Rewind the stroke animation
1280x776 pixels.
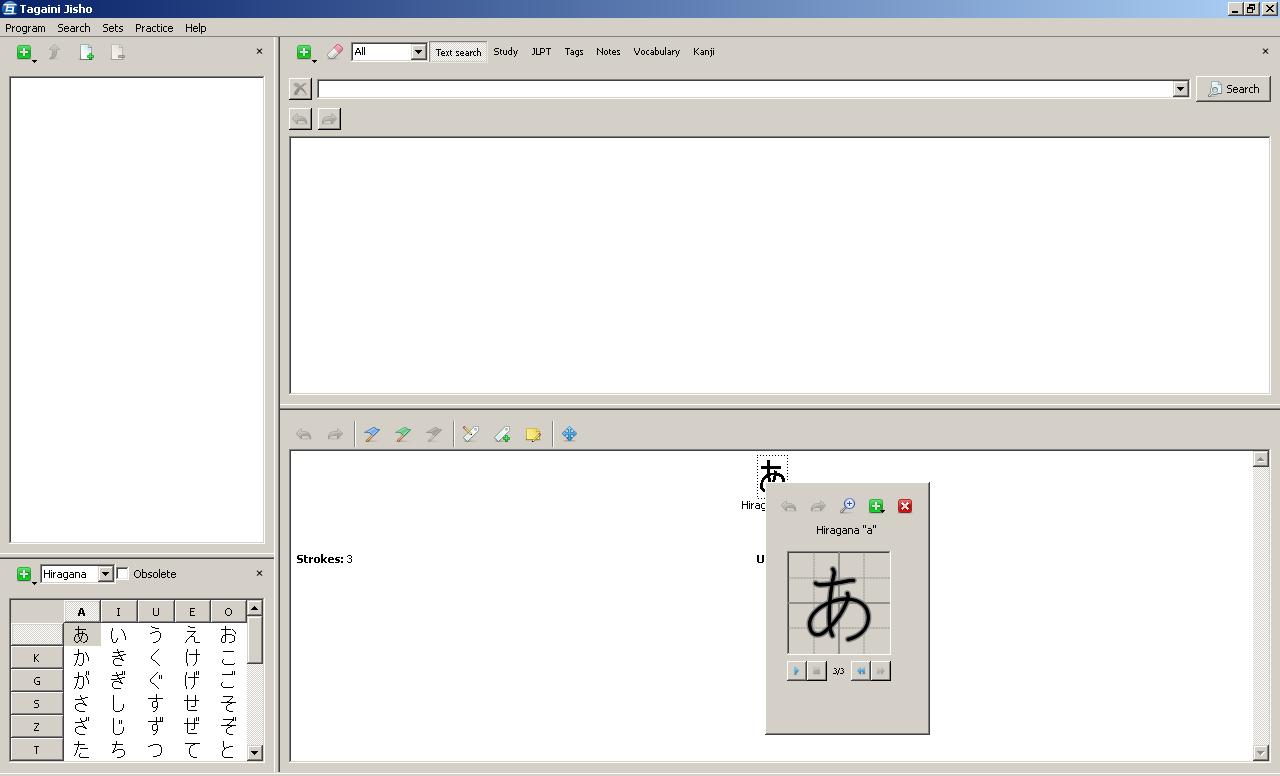tap(861, 671)
